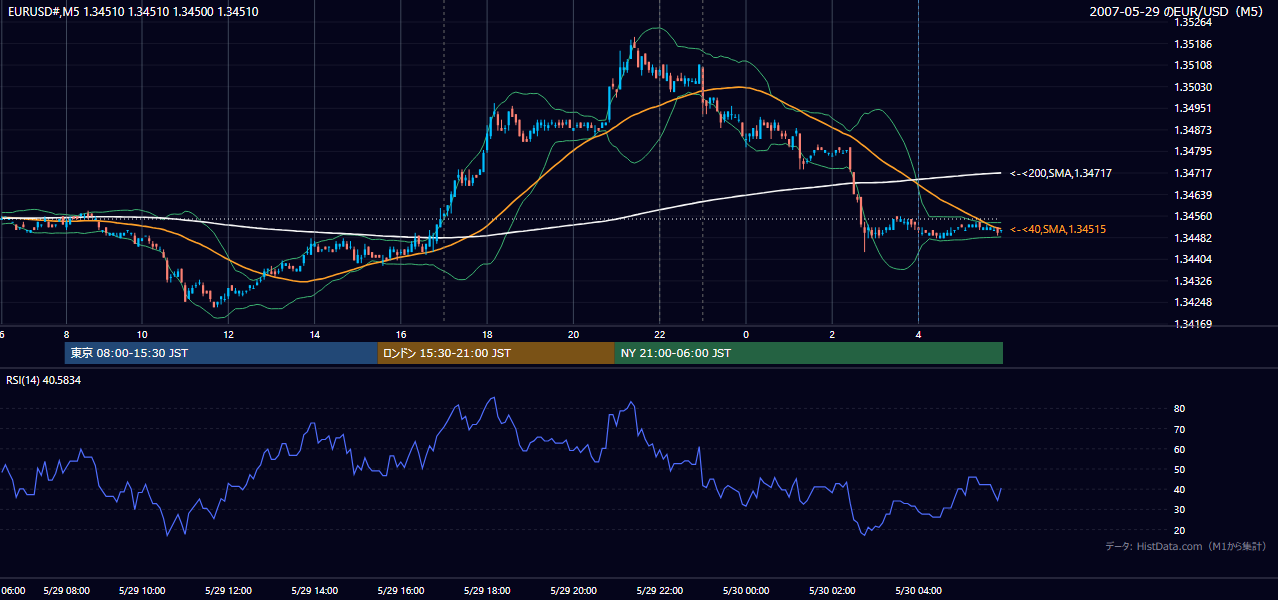1278x600 pixels.
Task: Click price axis value 1.35264
Action: (x=1192, y=22)
